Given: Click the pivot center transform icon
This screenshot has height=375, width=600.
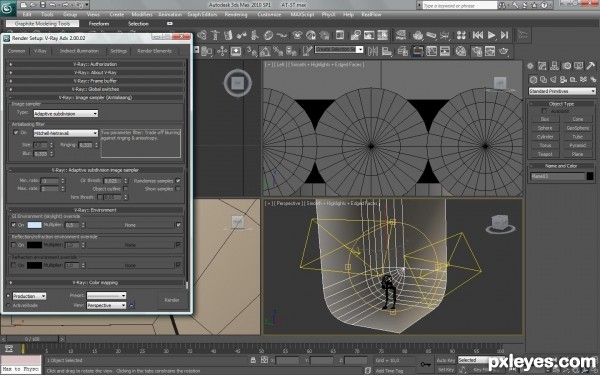Looking at the screenshot, I should (x=207, y=51).
